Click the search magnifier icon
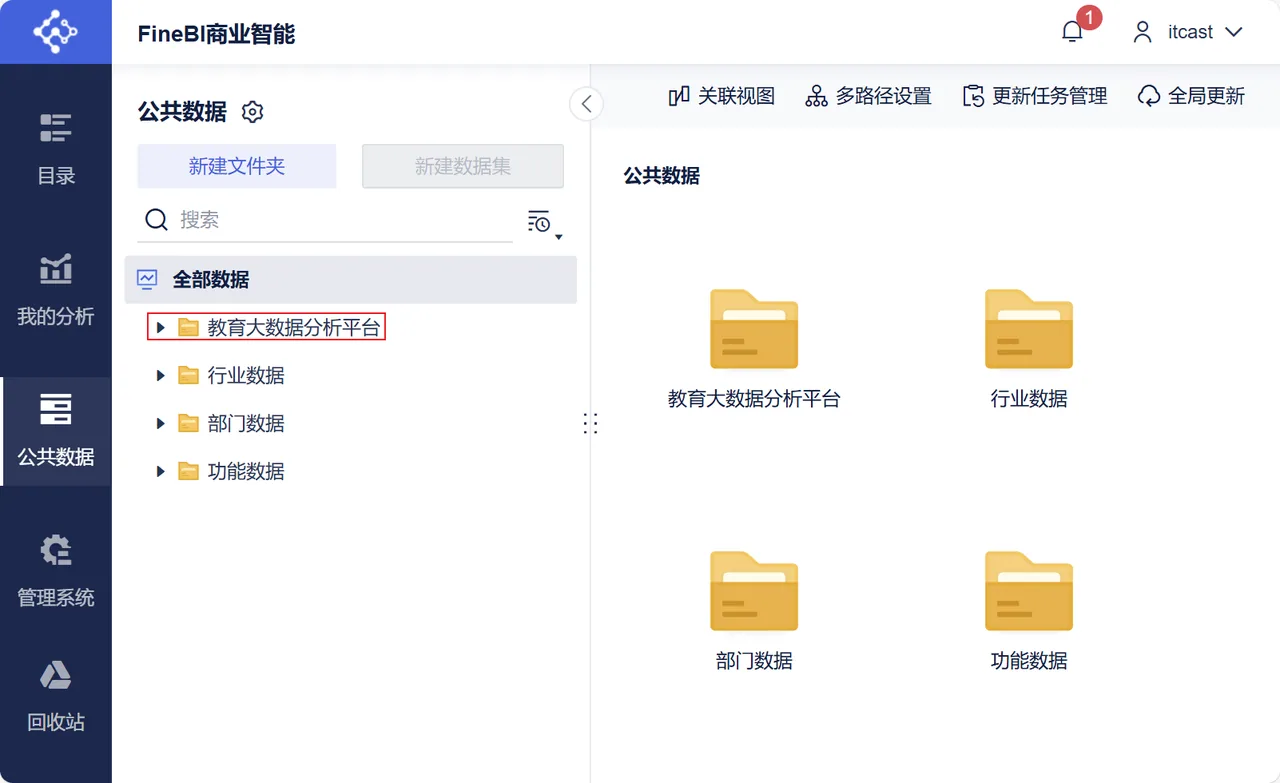 pyautogui.click(x=156, y=220)
